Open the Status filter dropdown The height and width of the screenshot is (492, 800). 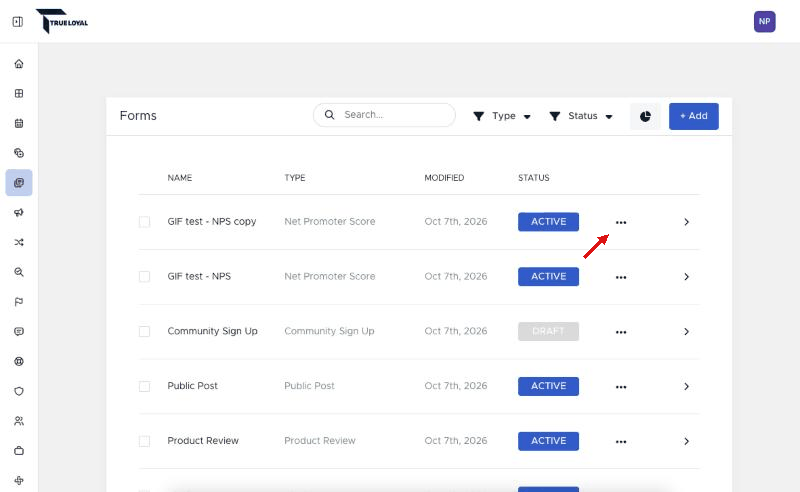pyautogui.click(x=581, y=116)
